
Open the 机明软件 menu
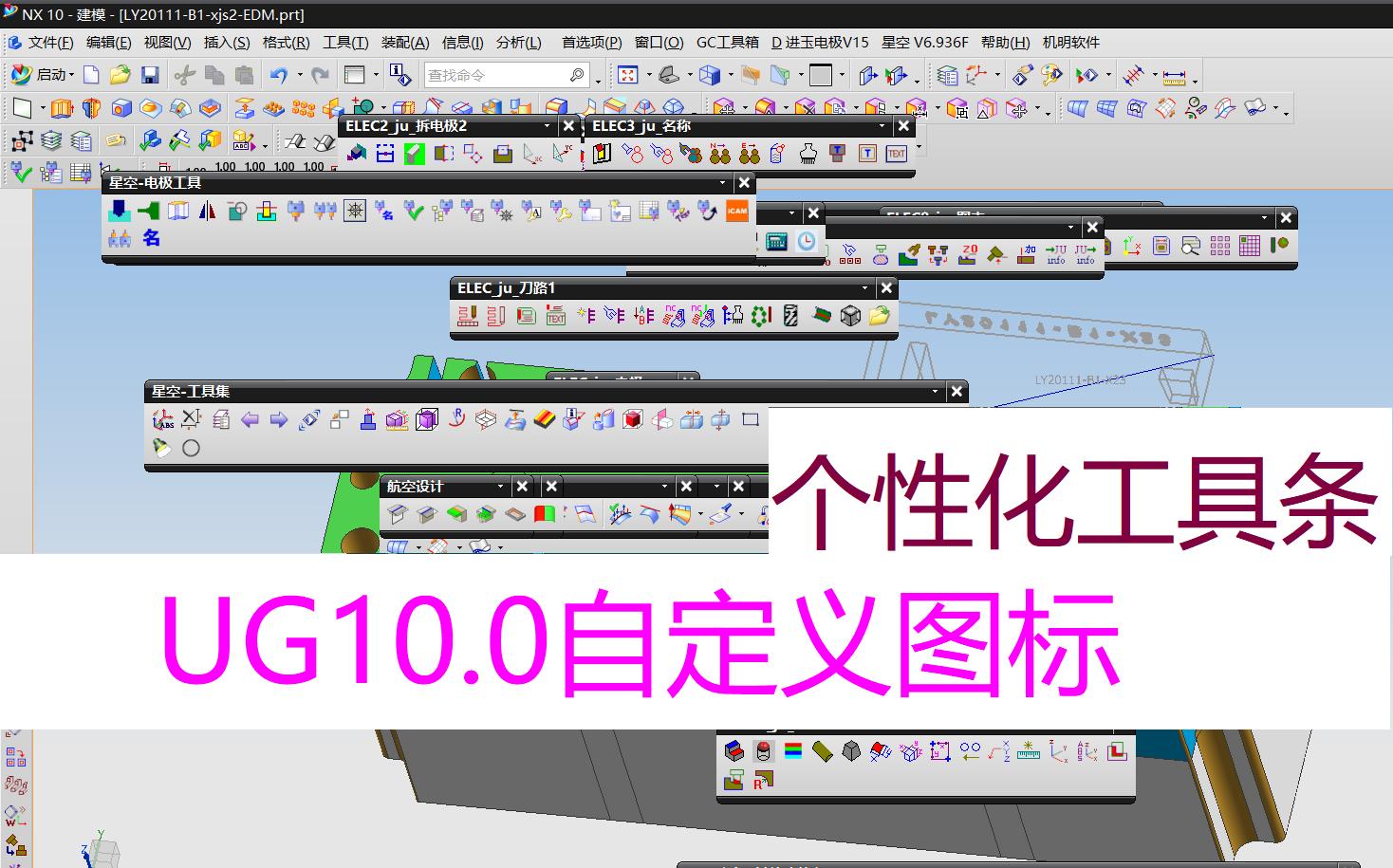point(1071,43)
